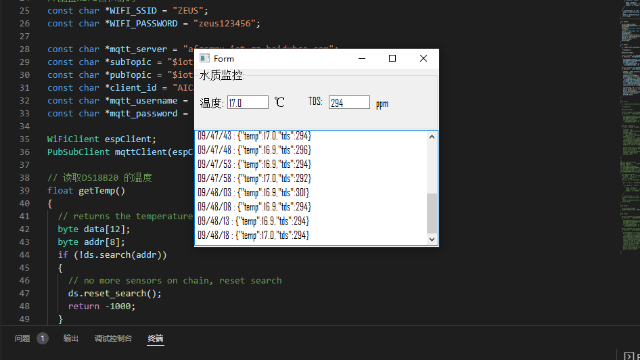The height and width of the screenshot is (360, 640).
Task: Click PubSubClient on line 36
Action: pyautogui.click(x=78, y=152)
